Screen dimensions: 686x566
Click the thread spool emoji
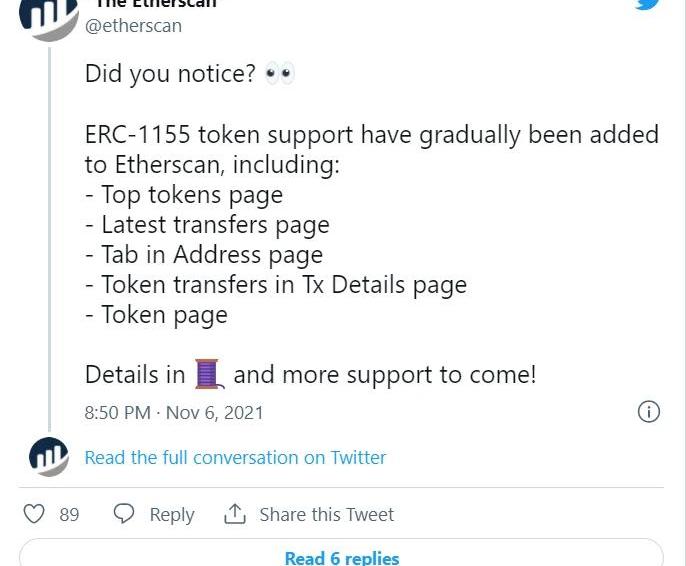pyautogui.click(x=207, y=375)
